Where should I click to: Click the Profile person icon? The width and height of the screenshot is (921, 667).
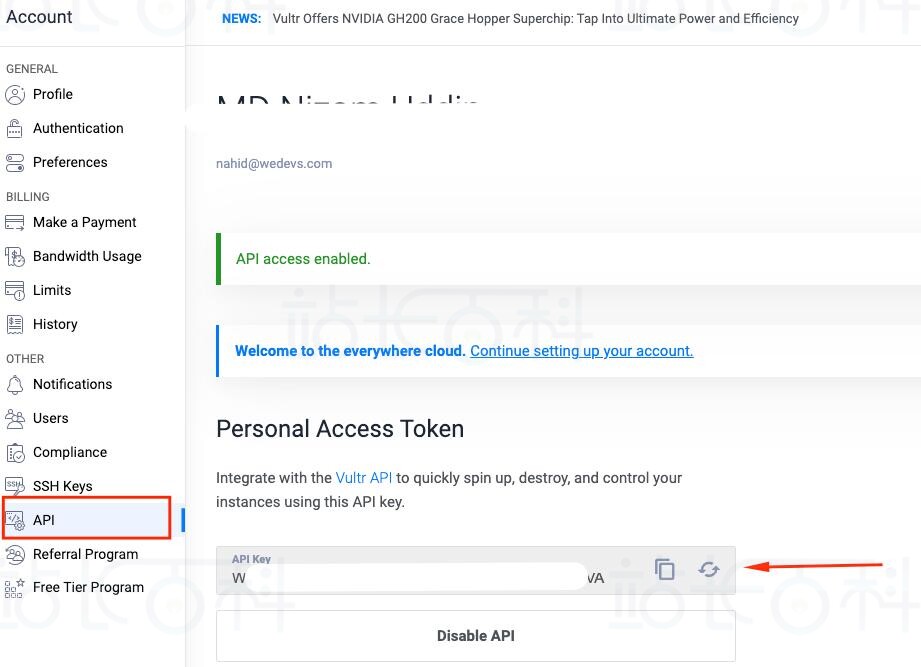tap(14, 94)
